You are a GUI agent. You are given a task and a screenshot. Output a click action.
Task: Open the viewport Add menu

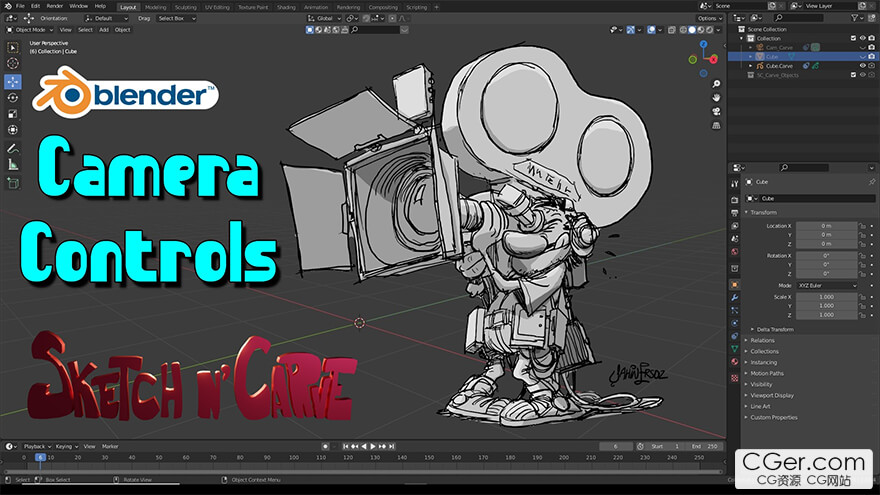pos(104,30)
